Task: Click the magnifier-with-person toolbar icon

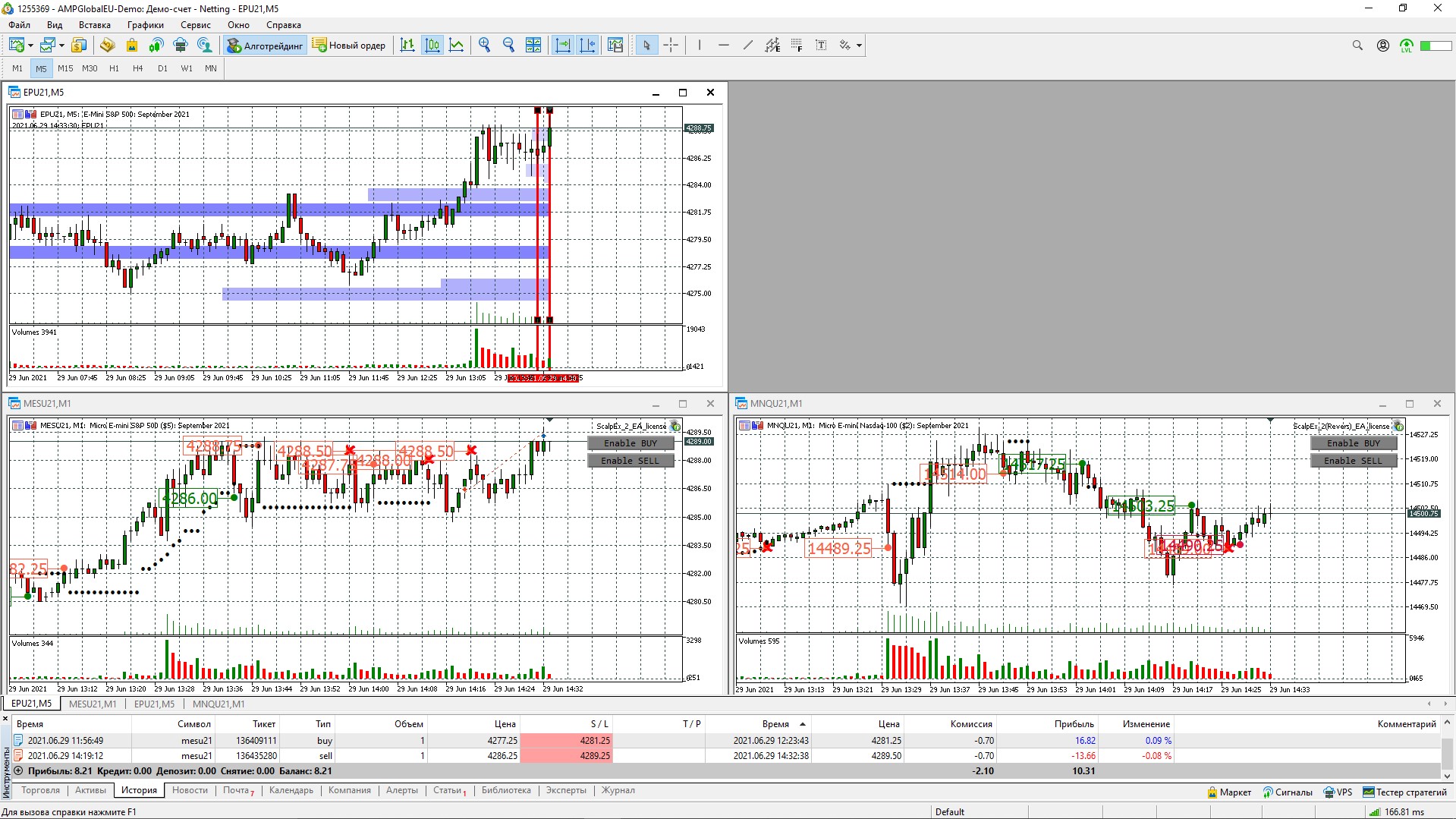Action: click(205, 46)
